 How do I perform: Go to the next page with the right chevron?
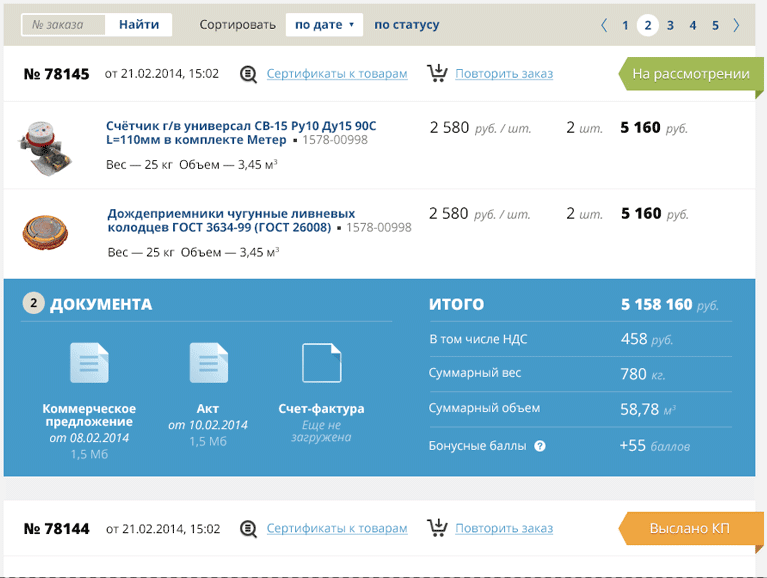(737, 25)
